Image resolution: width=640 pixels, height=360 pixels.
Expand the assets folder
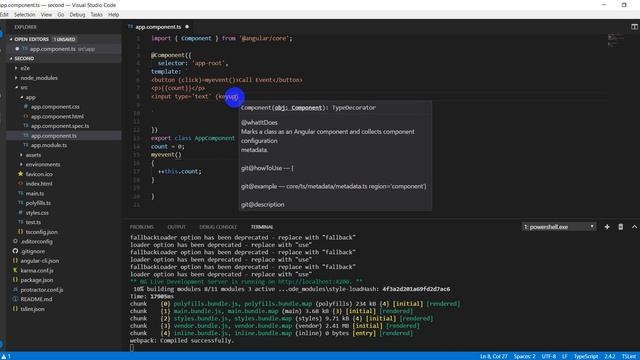pyautogui.click(x=33, y=155)
